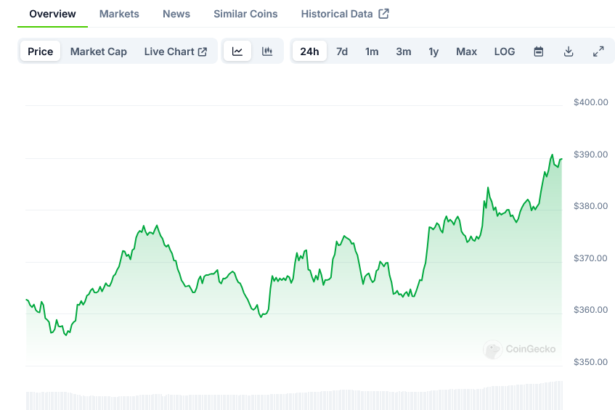Viewport: 615px width, 410px height.
Task: Go to the Markets tab
Action: pyautogui.click(x=119, y=14)
